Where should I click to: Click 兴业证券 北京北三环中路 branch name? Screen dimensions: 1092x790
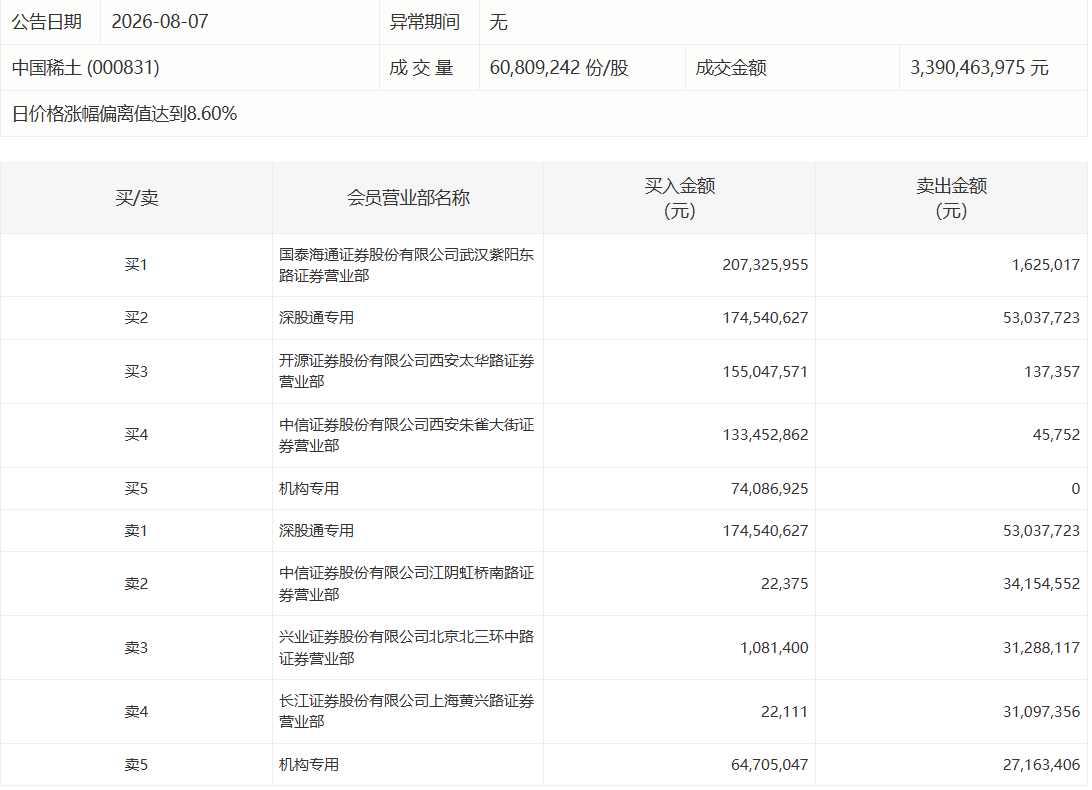point(407,648)
